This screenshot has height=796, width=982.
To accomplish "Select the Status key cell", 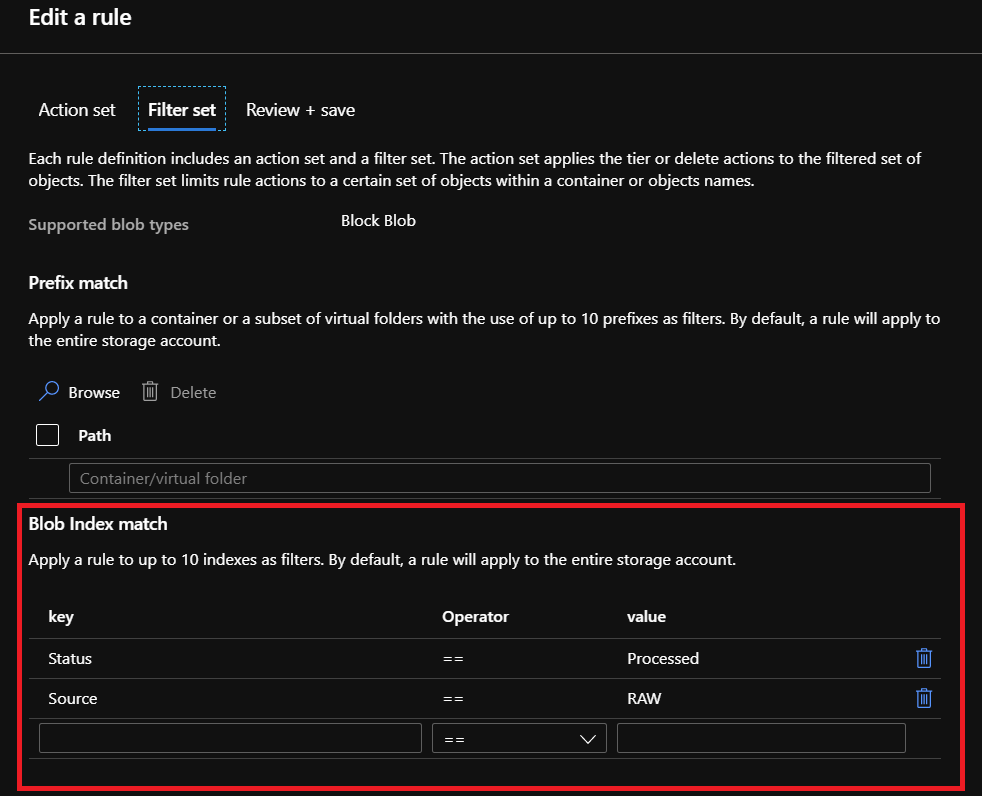I will 70,658.
